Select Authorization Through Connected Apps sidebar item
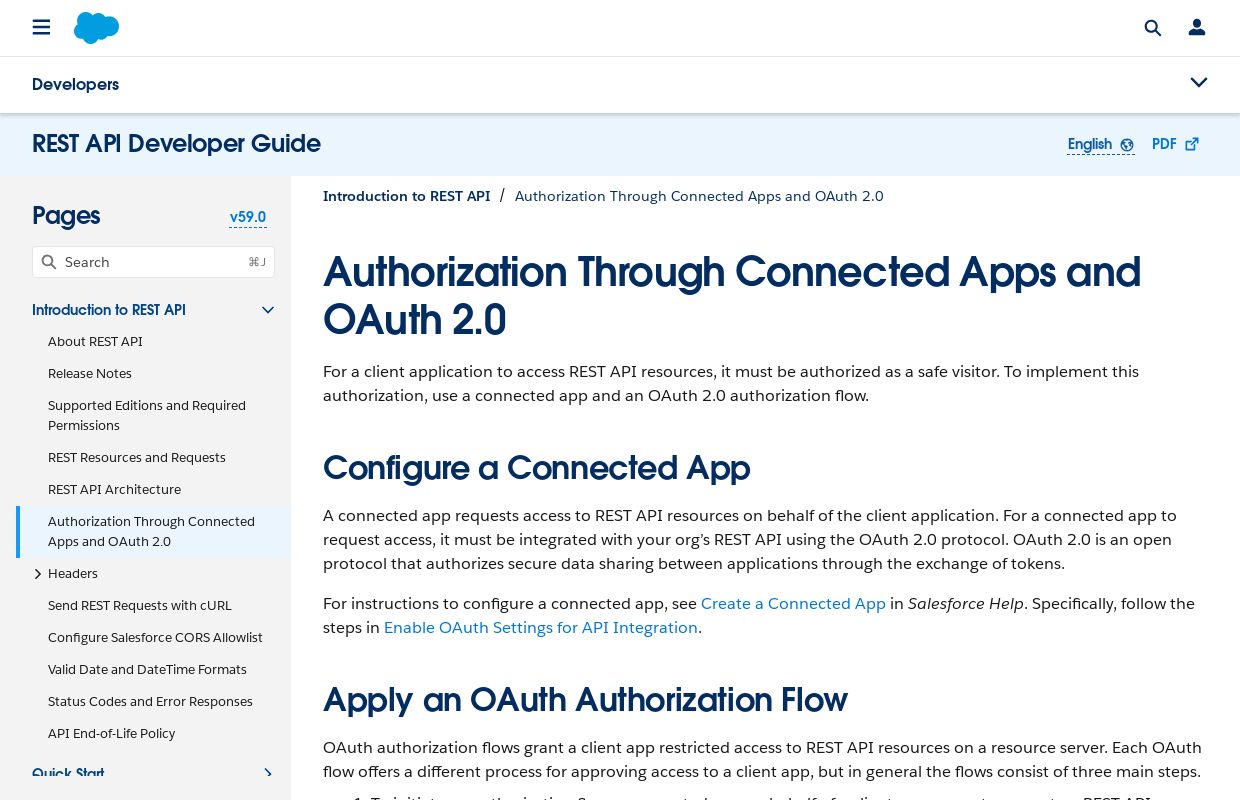Viewport: 1240px width, 800px height. 151,532
